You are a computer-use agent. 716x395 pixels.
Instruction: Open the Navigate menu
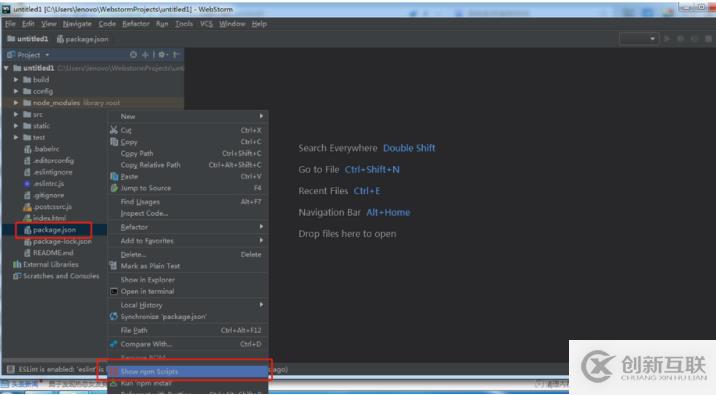tap(77, 24)
